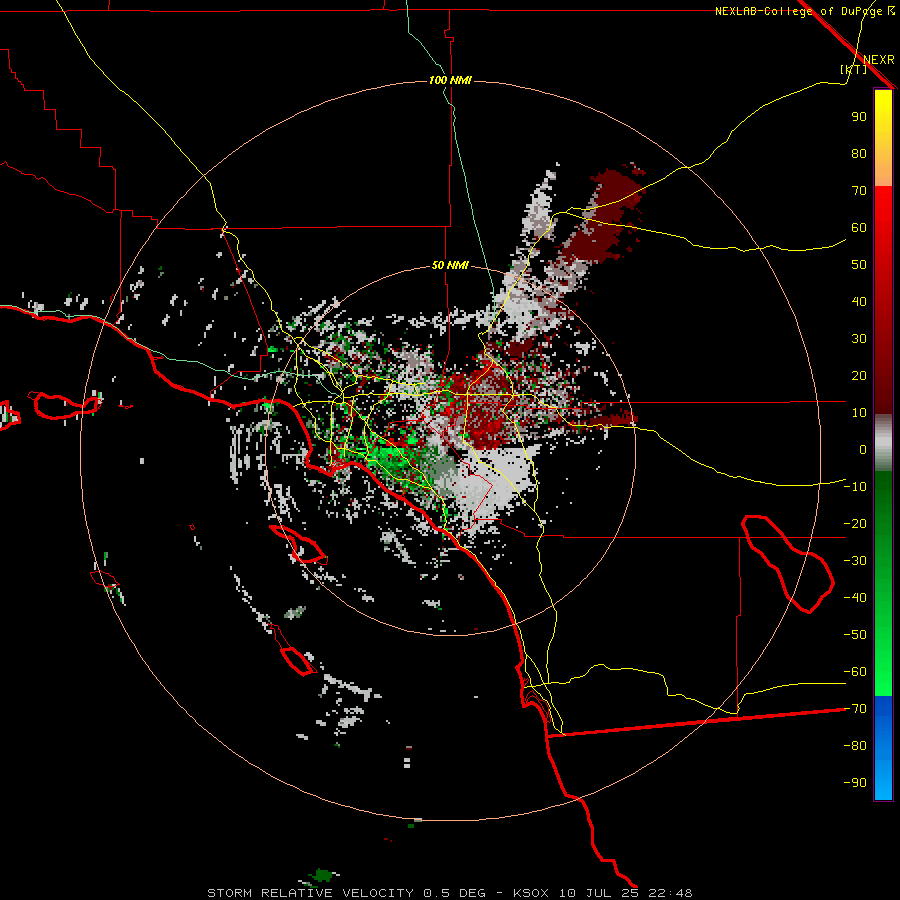900x900 pixels.
Task: Click the 0 knot scale value
Action: point(863,449)
